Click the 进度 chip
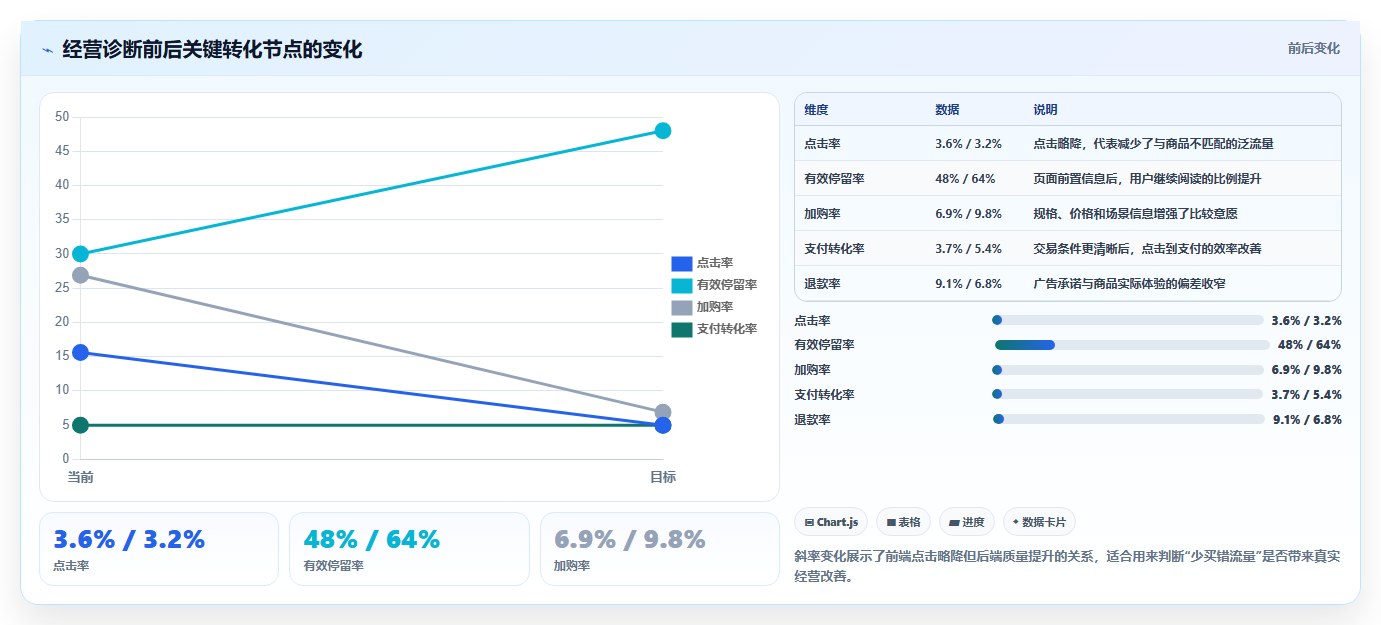 967,522
